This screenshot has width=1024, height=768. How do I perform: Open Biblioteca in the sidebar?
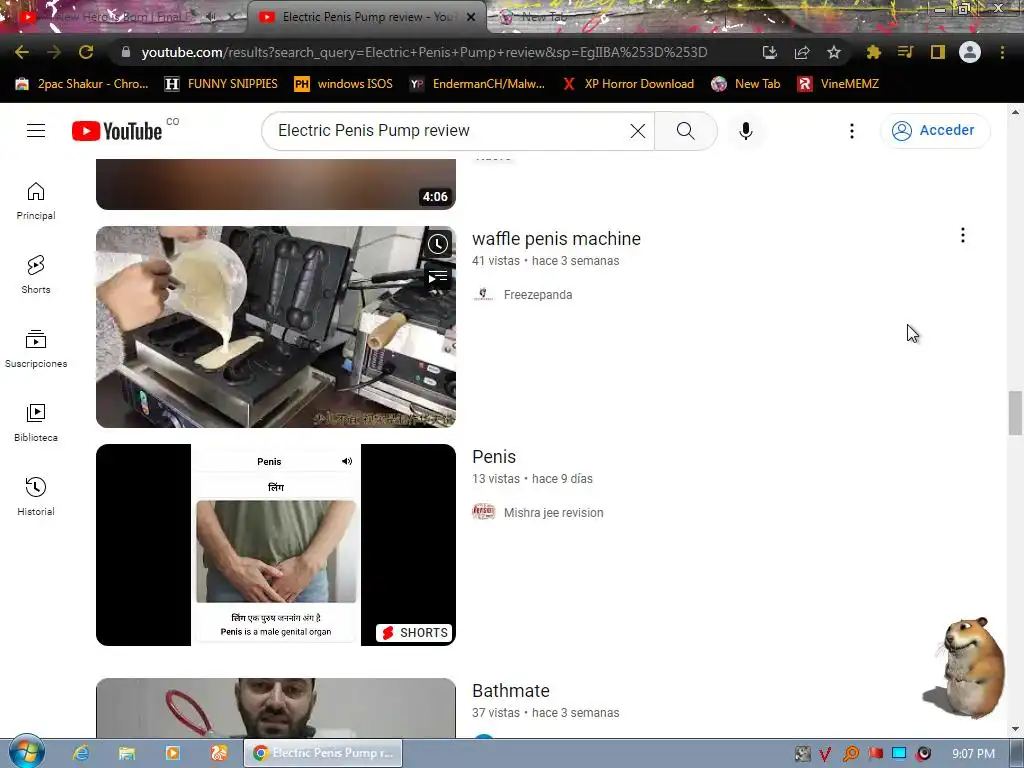[x=36, y=423]
